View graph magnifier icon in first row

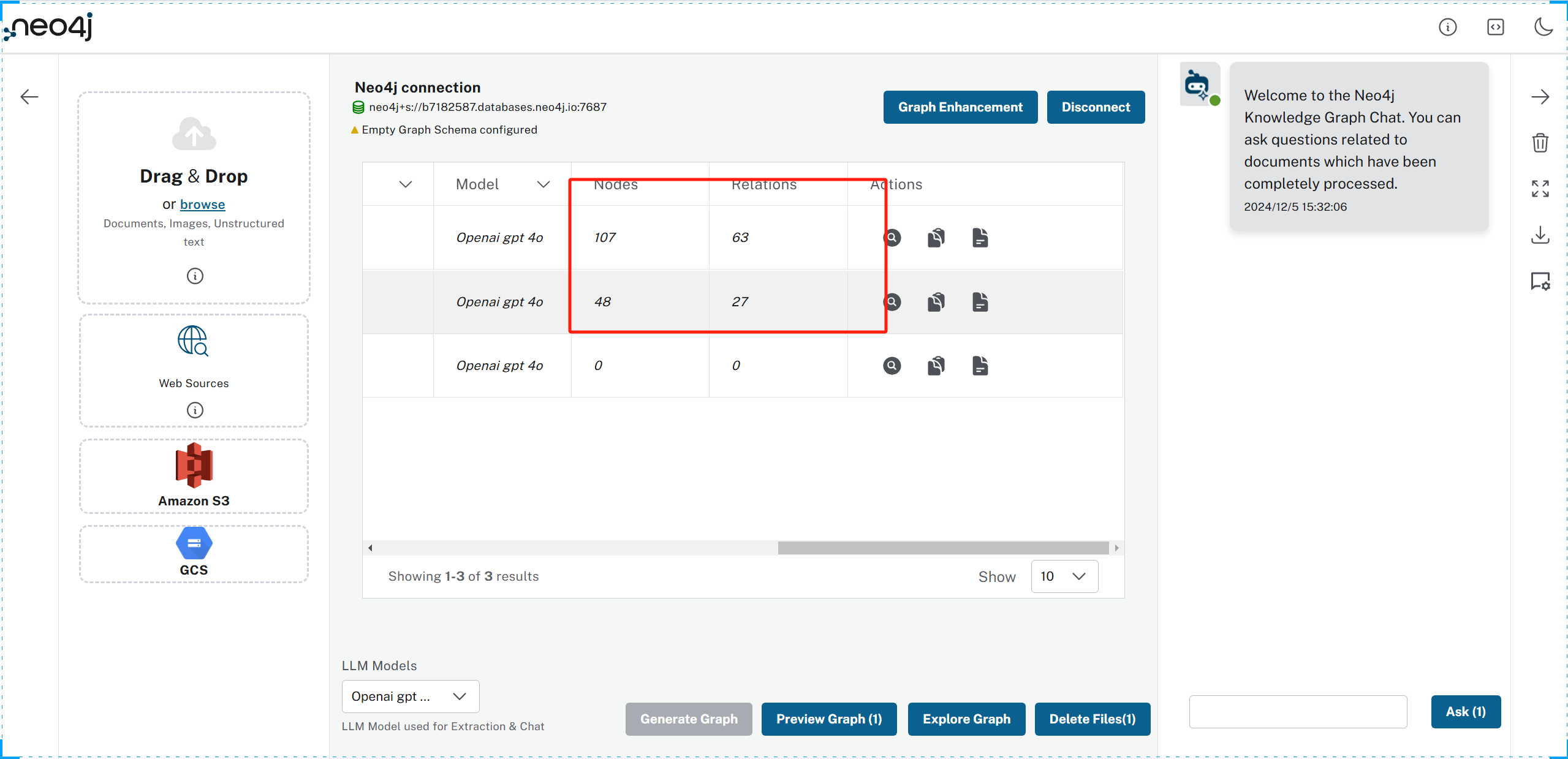point(892,238)
